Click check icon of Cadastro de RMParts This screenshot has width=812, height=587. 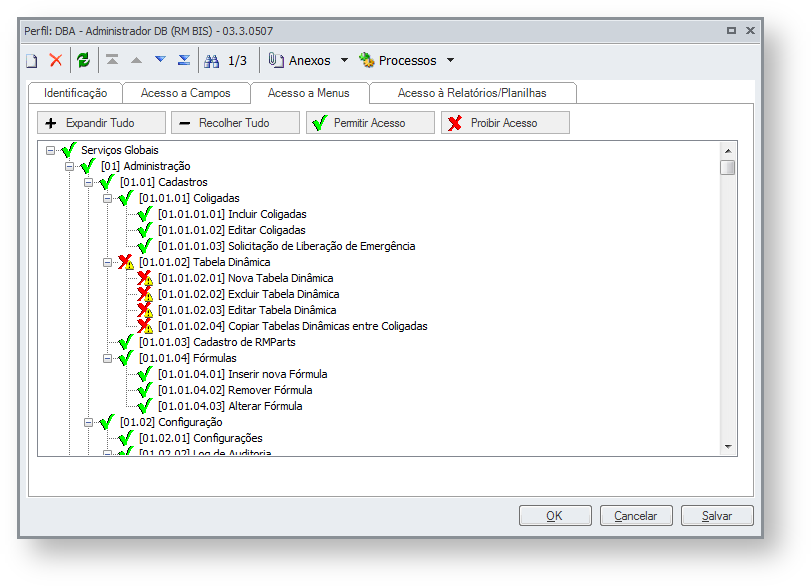[126, 342]
